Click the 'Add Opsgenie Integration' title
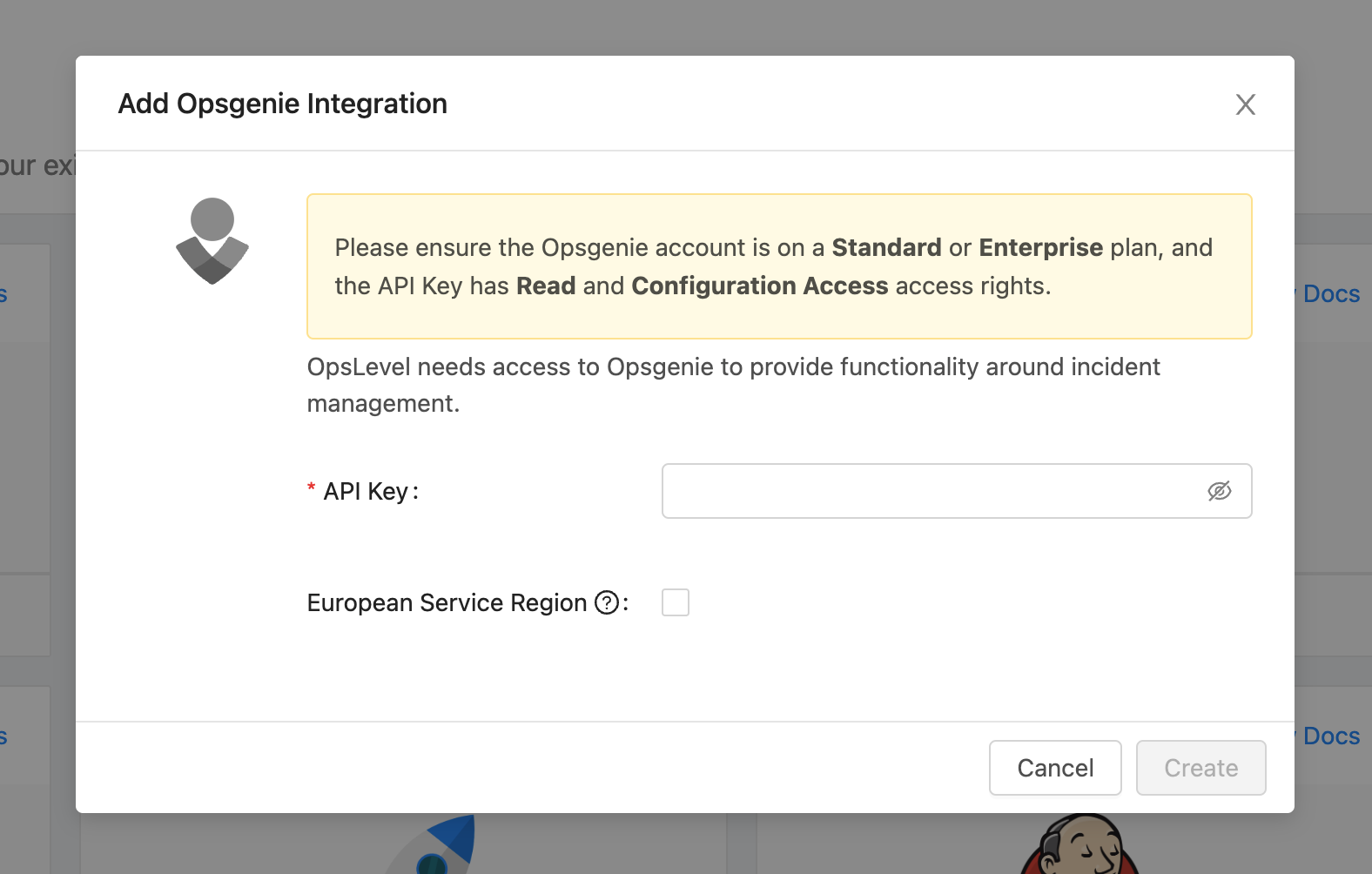This screenshot has height=874, width=1372. tap(283, 104)
